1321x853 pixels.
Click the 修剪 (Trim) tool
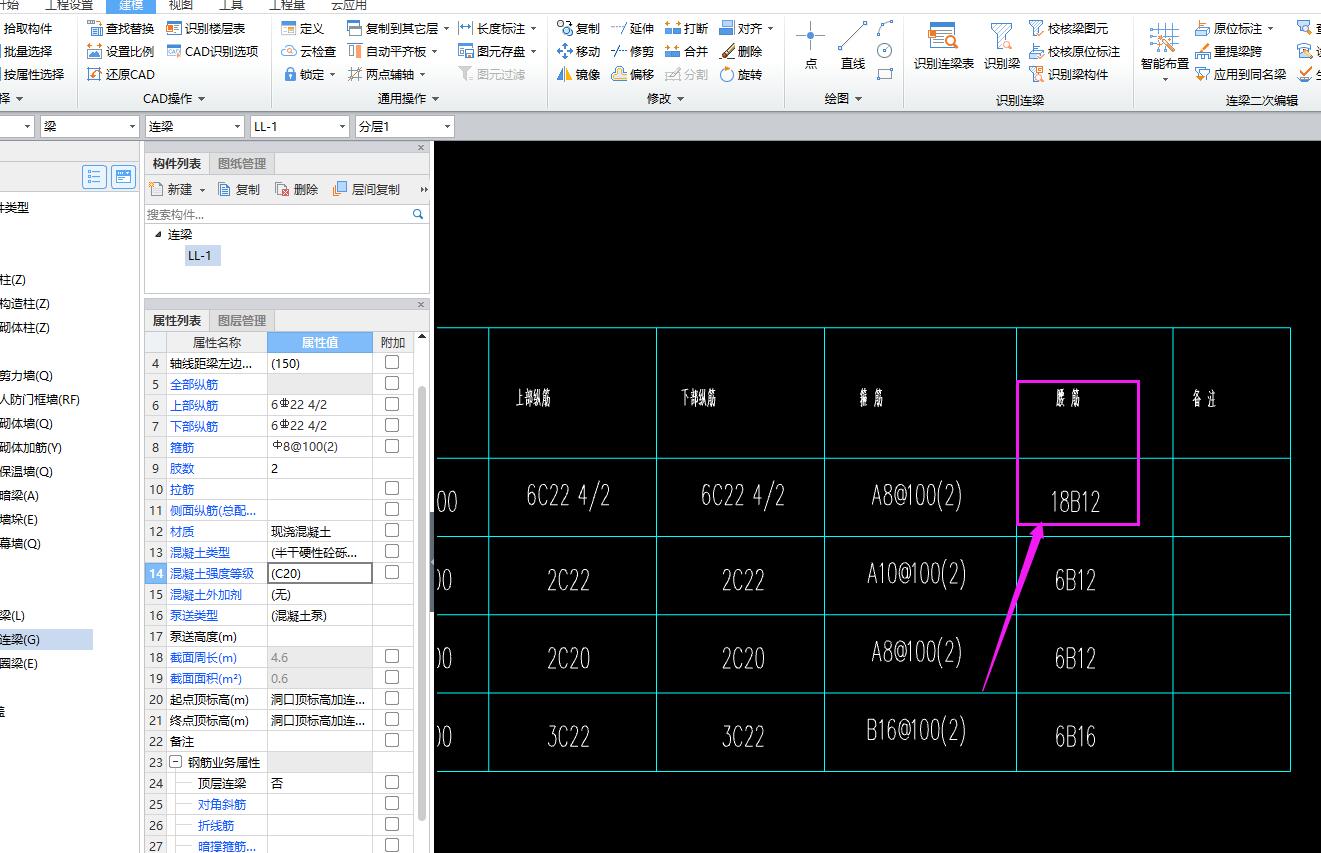pyautogui.click(x=632, y=51)
